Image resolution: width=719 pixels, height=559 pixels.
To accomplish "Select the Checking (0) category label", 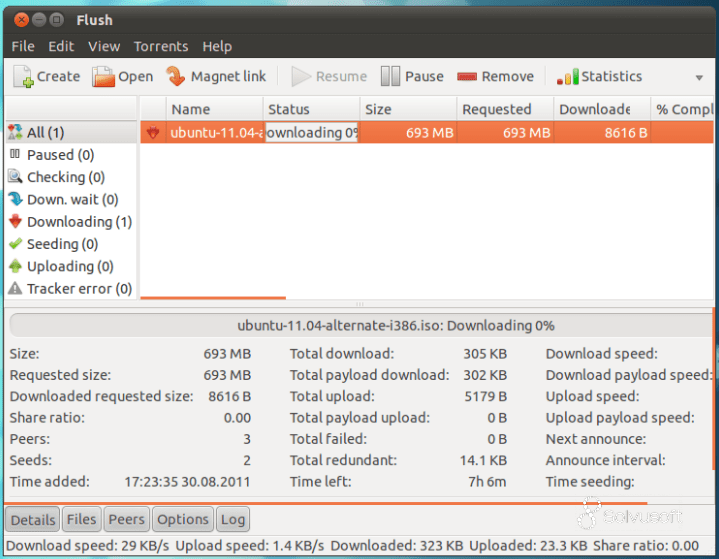I will coord(66,177).
